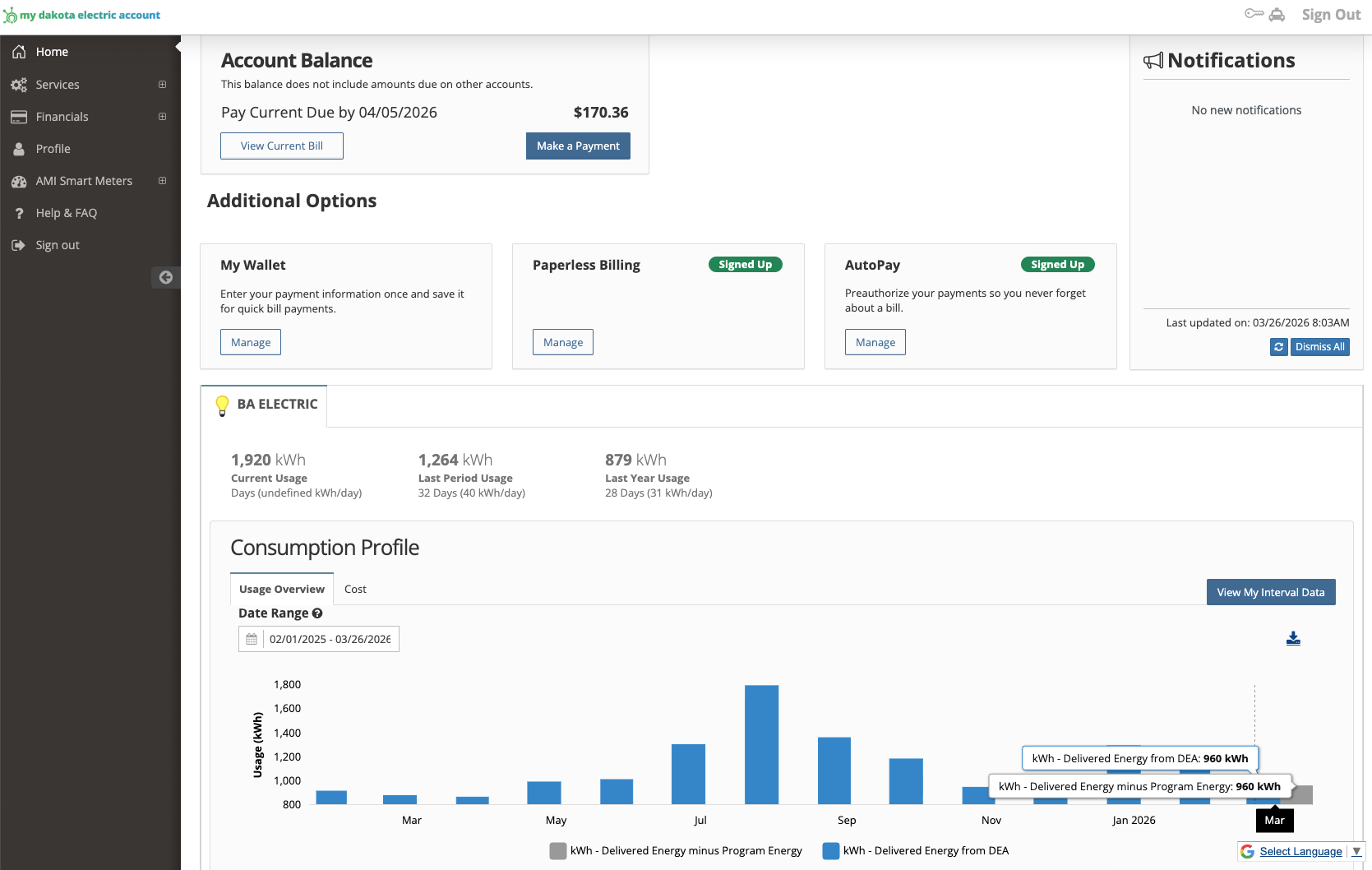Open the calendar icon for date range
Viewport: 1372px width, 870px height.
click(x=252, y=639)
